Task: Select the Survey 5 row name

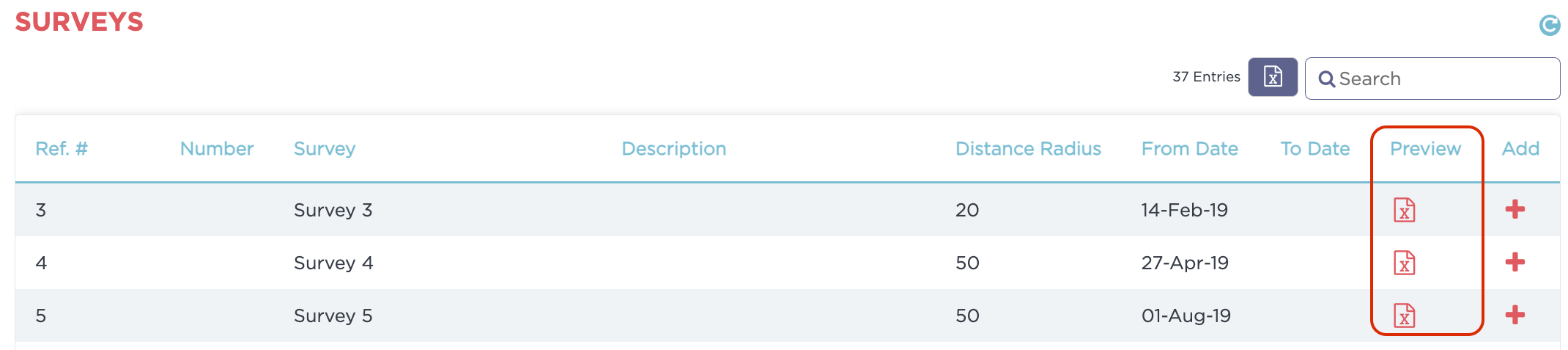Action: [x=333, y=316]
